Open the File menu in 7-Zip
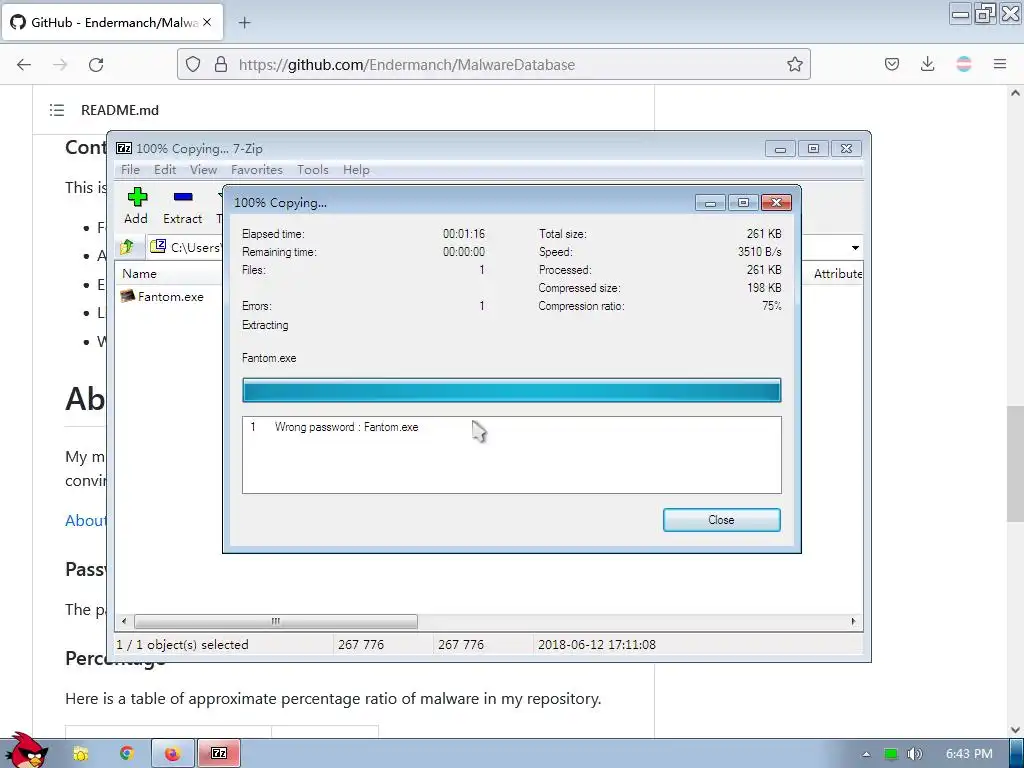Image resolution: width=1024 pixels, height=768 pixels. coord(130,170)
